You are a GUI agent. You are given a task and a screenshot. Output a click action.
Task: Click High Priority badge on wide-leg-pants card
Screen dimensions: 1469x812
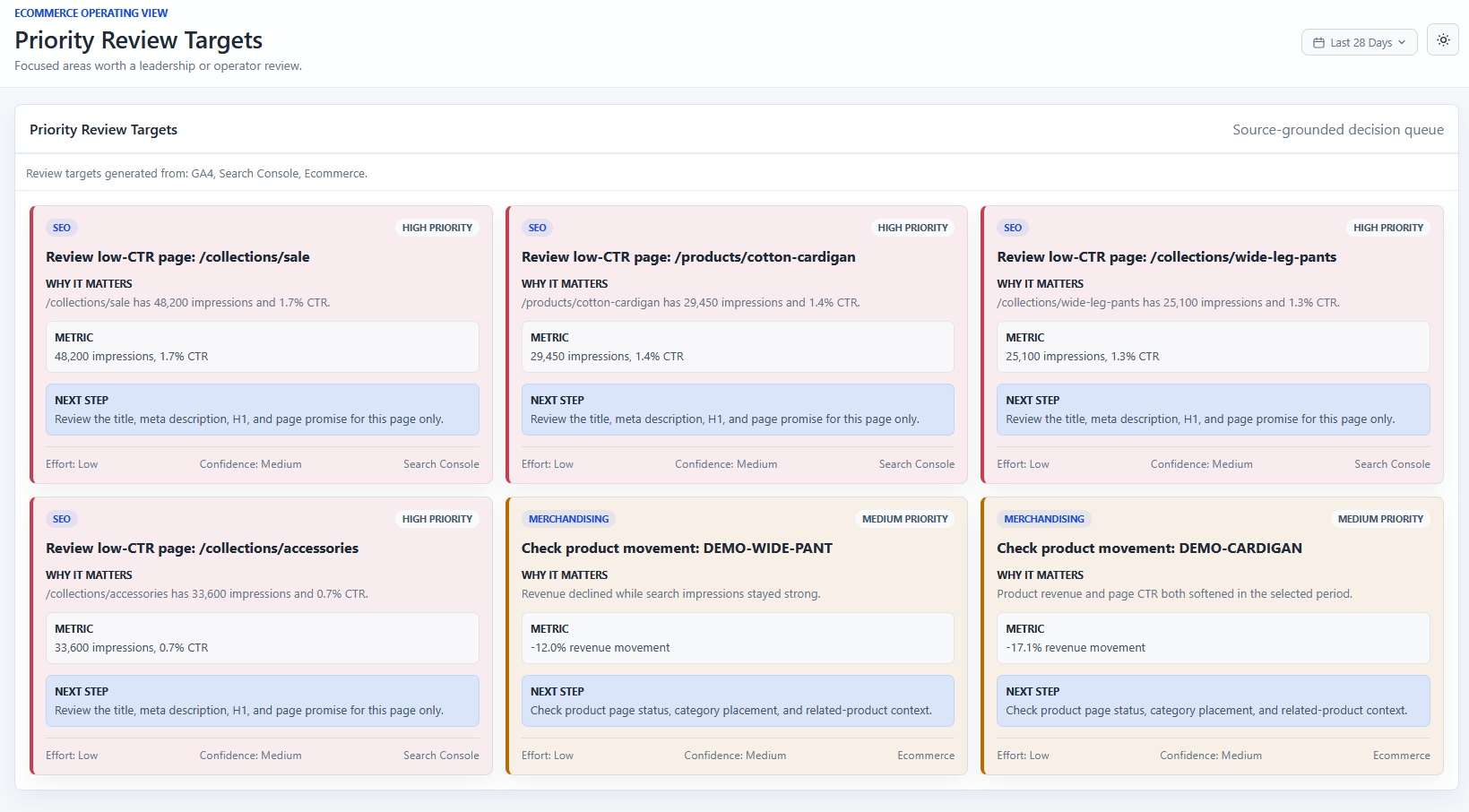1388,228
